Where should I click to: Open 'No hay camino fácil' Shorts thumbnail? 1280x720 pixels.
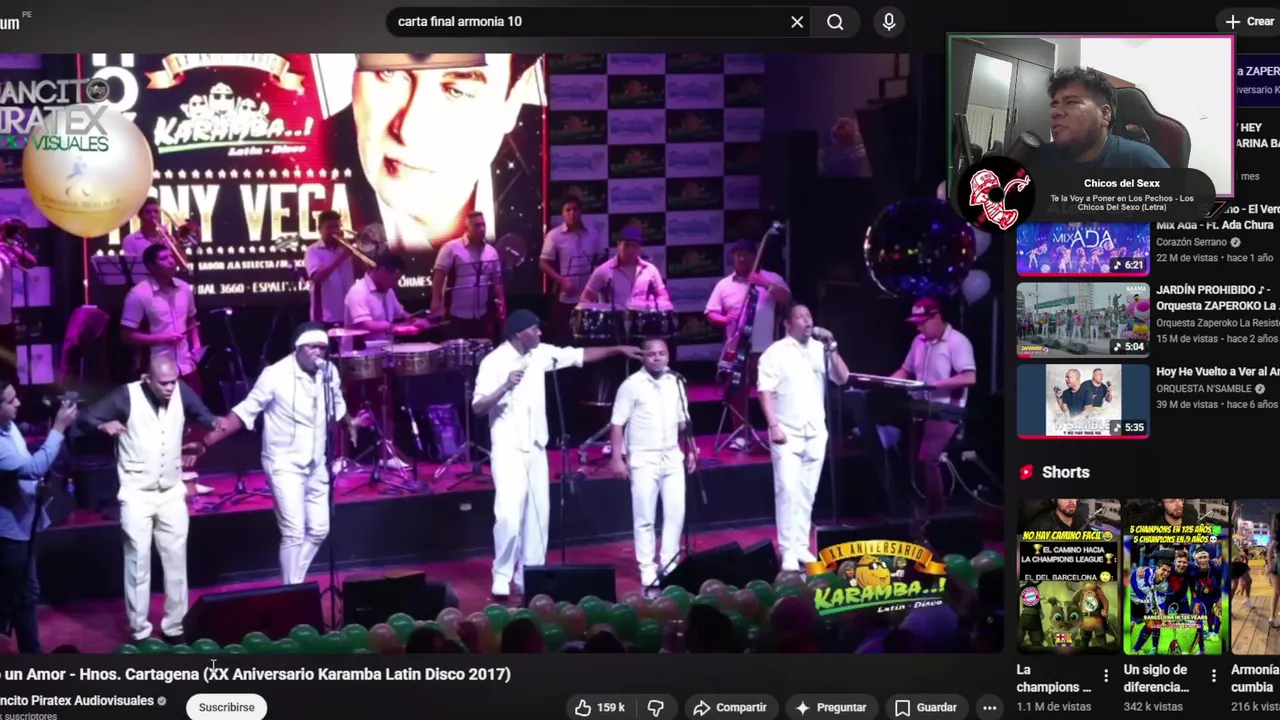pos(1069,577)
